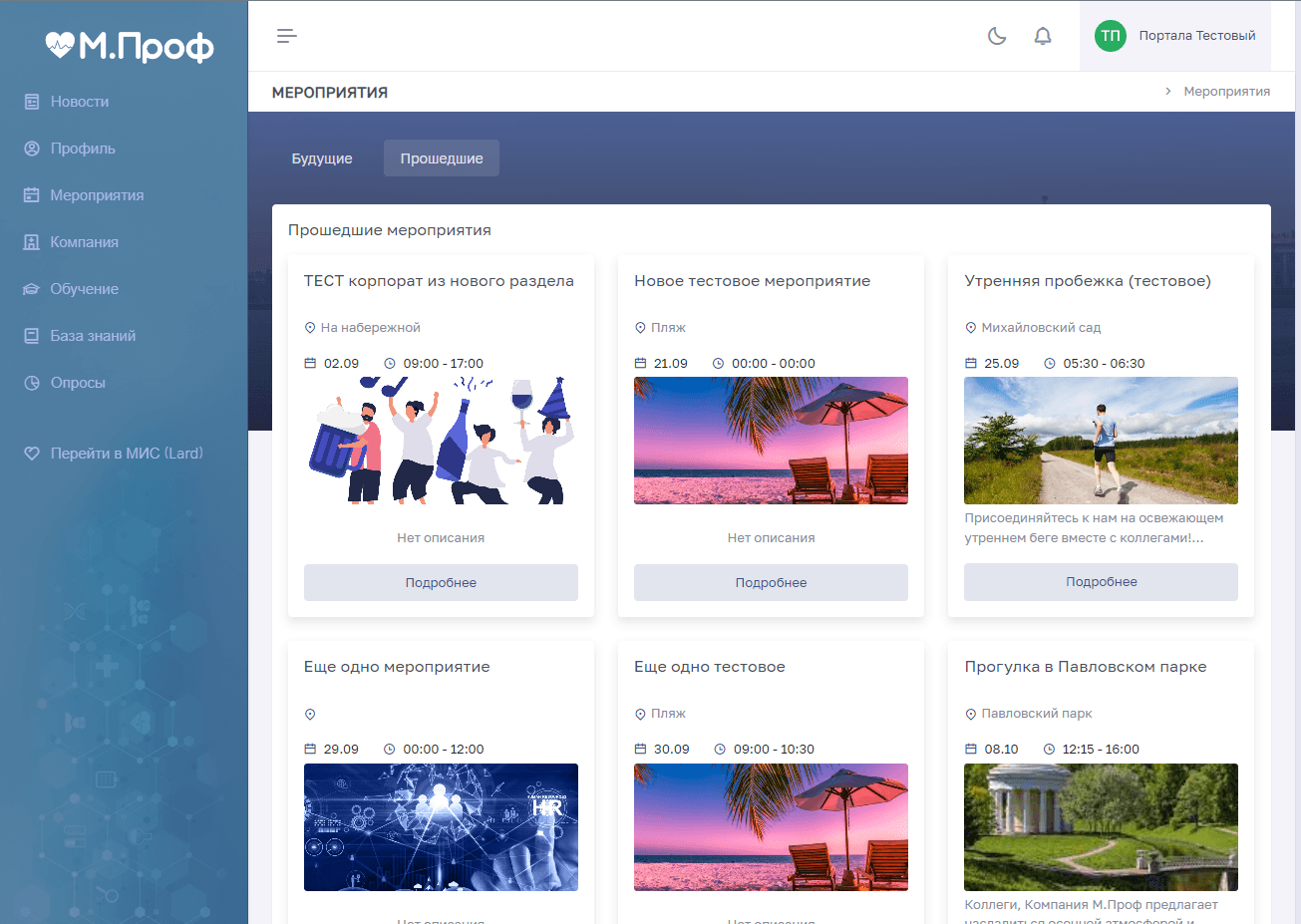The height and width of the screenshot is (924, 1301).
Task: Click the Опросы clock-style sidebar icon
Action: click(x=31, y=382)
